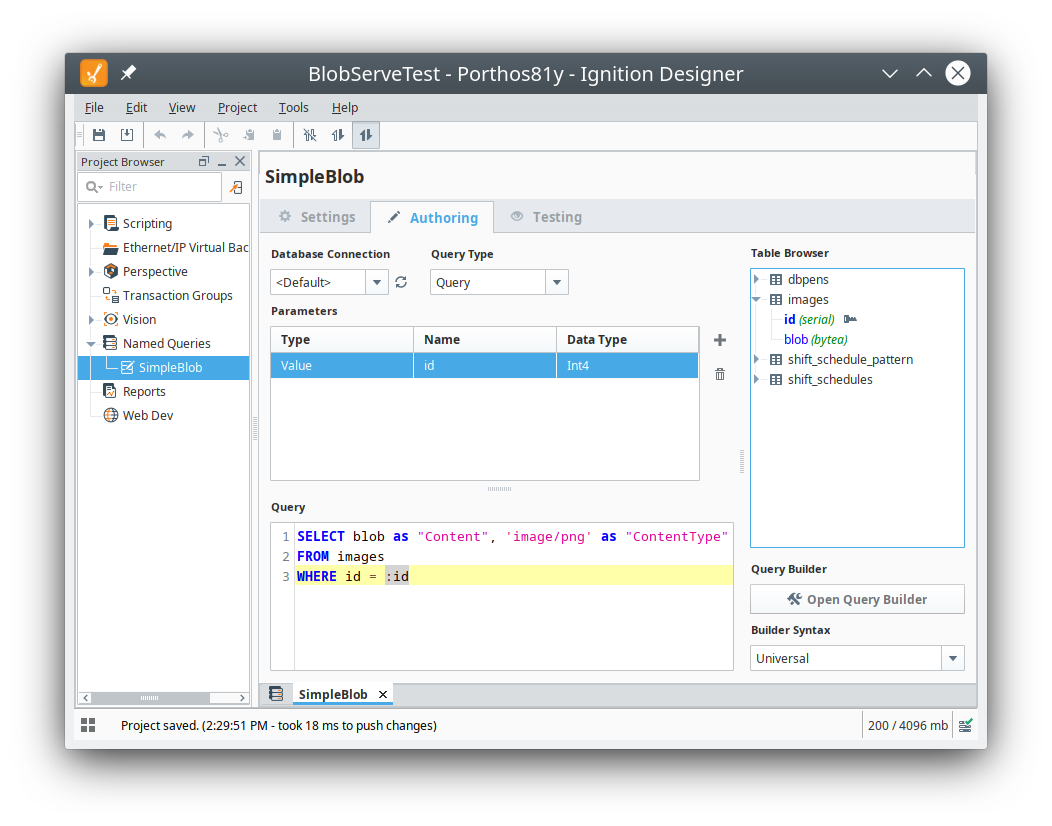Image resolution: width=1052 pixels, height=826 pixels.
Task: Open the Query Type dropdown
Action: click(557, 282)
